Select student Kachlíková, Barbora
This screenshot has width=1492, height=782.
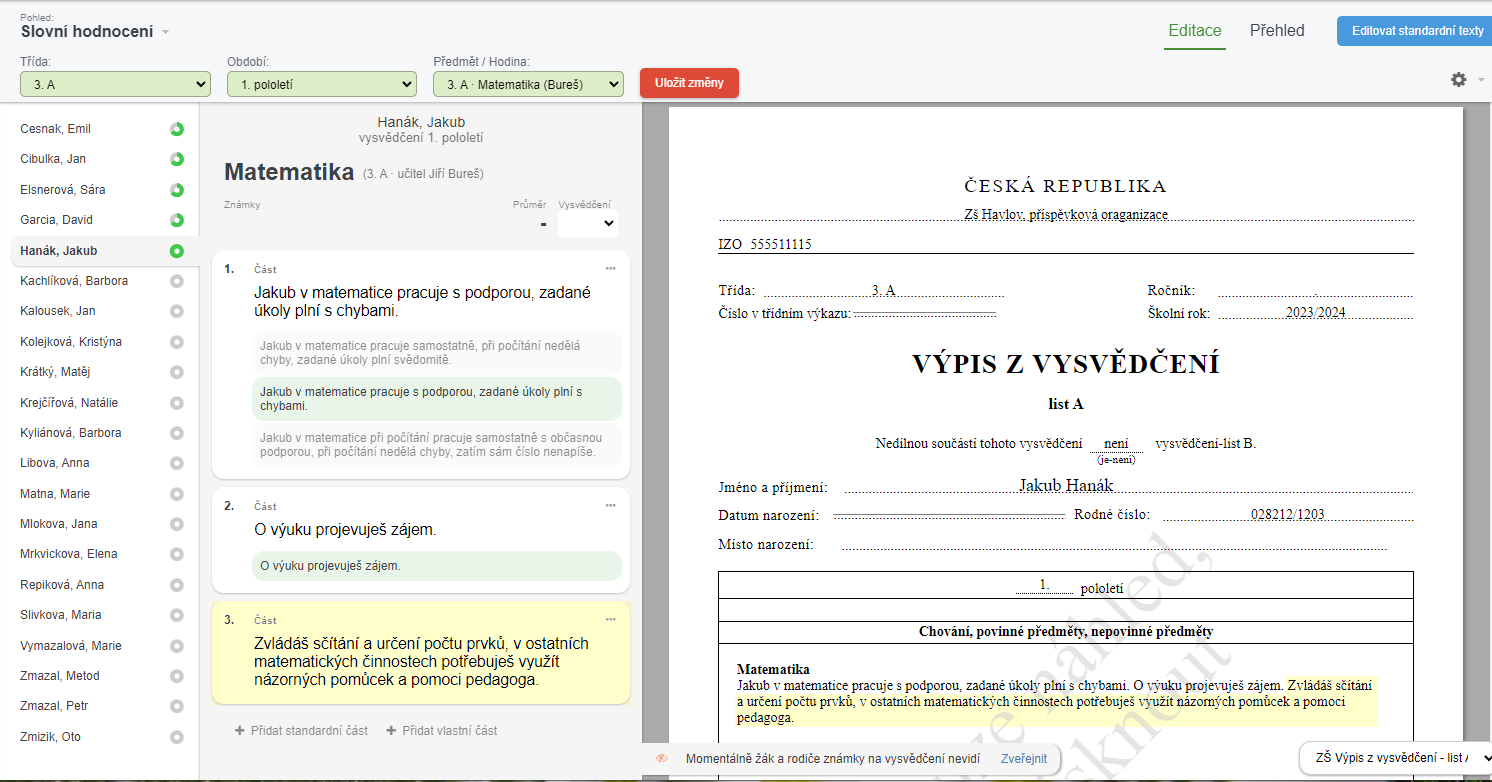(74, 281)
